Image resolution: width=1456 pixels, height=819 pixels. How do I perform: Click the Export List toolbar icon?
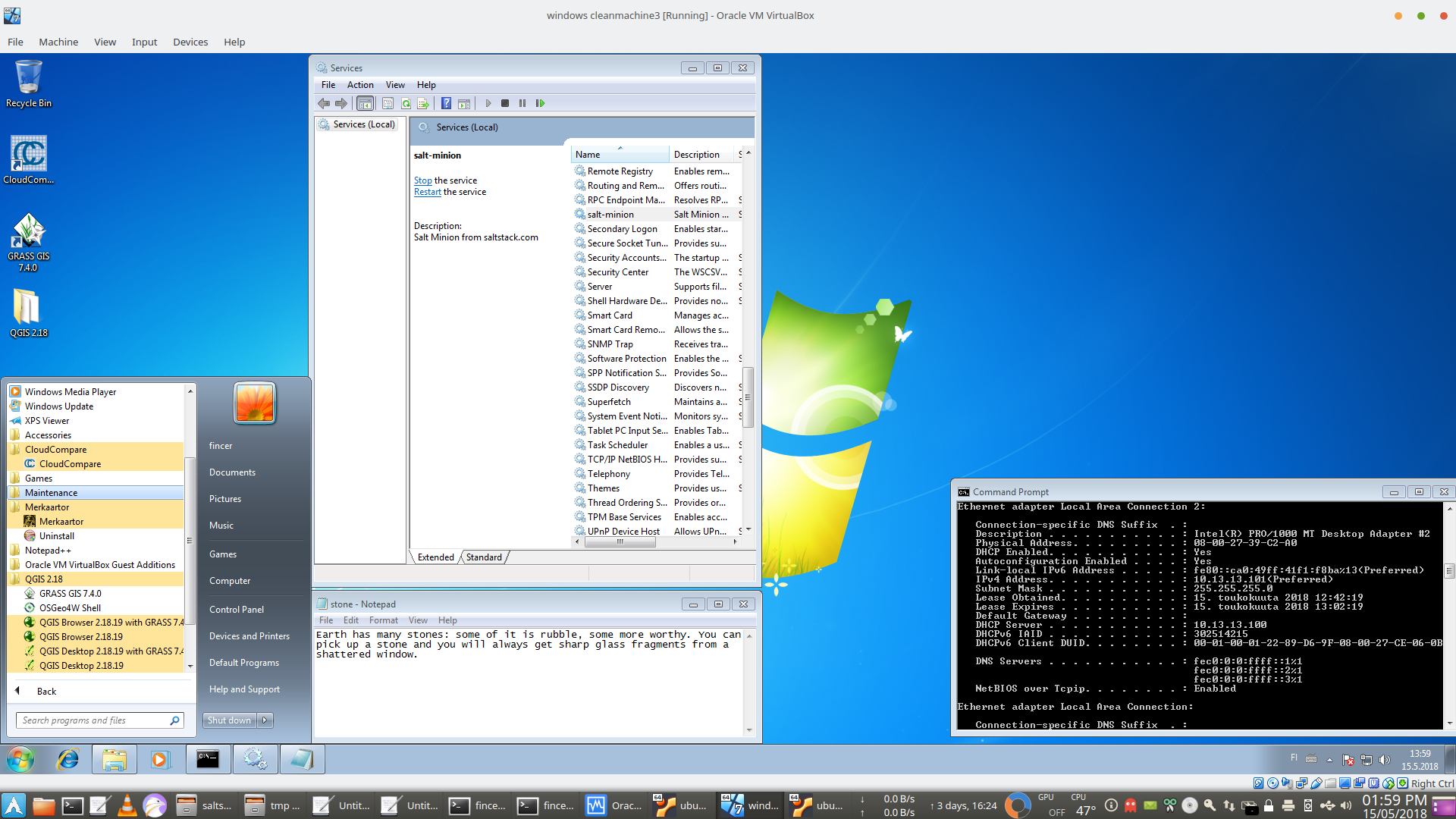coord(423,103)
